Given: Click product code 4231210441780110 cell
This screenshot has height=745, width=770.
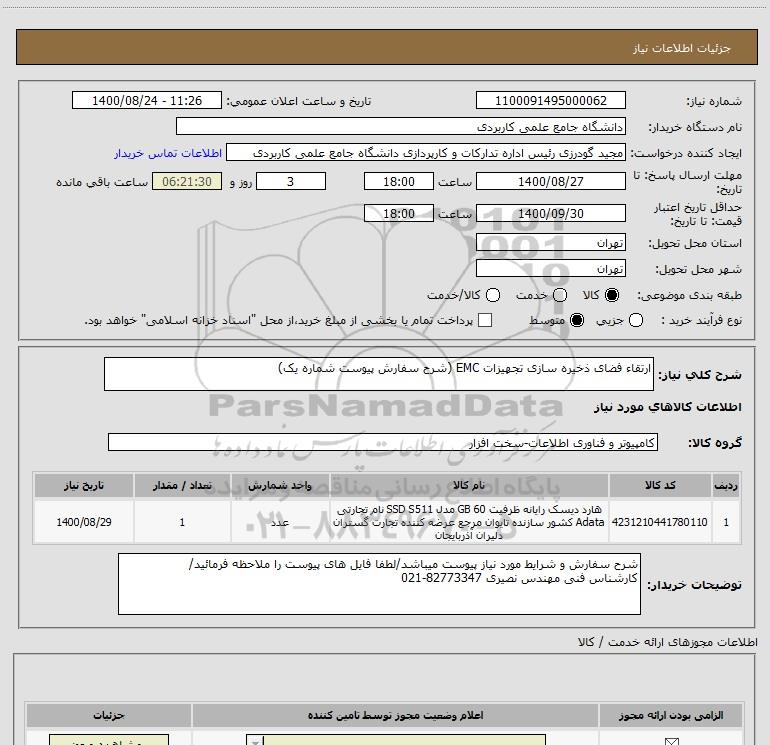Looking at the screenshot, I should coord(660,522).
